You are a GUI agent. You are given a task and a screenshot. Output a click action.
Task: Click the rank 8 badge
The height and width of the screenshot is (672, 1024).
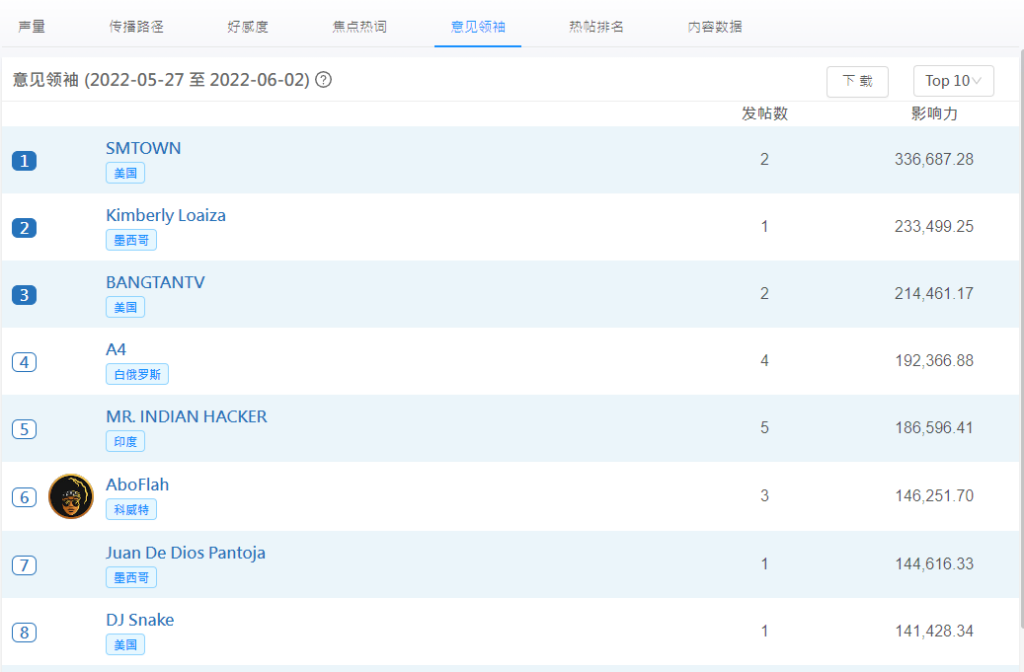click(x=24, y=632)
